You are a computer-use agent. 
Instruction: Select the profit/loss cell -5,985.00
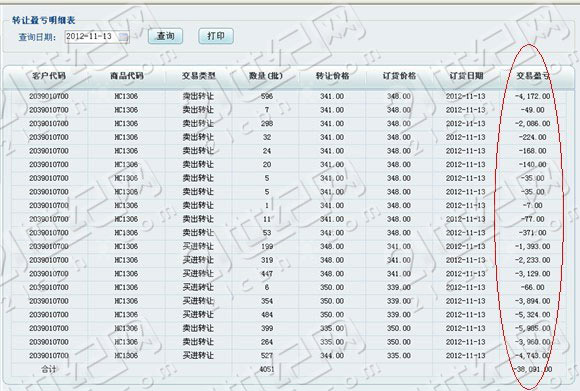coord(533,328)
